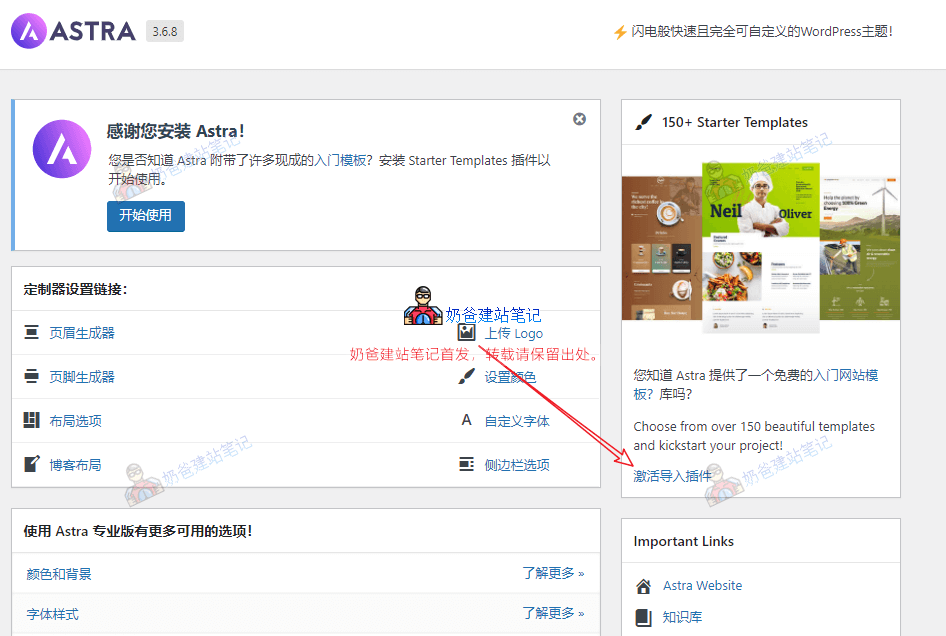
Task: Open the 自定义字体 link
Action: coord(517,421)
